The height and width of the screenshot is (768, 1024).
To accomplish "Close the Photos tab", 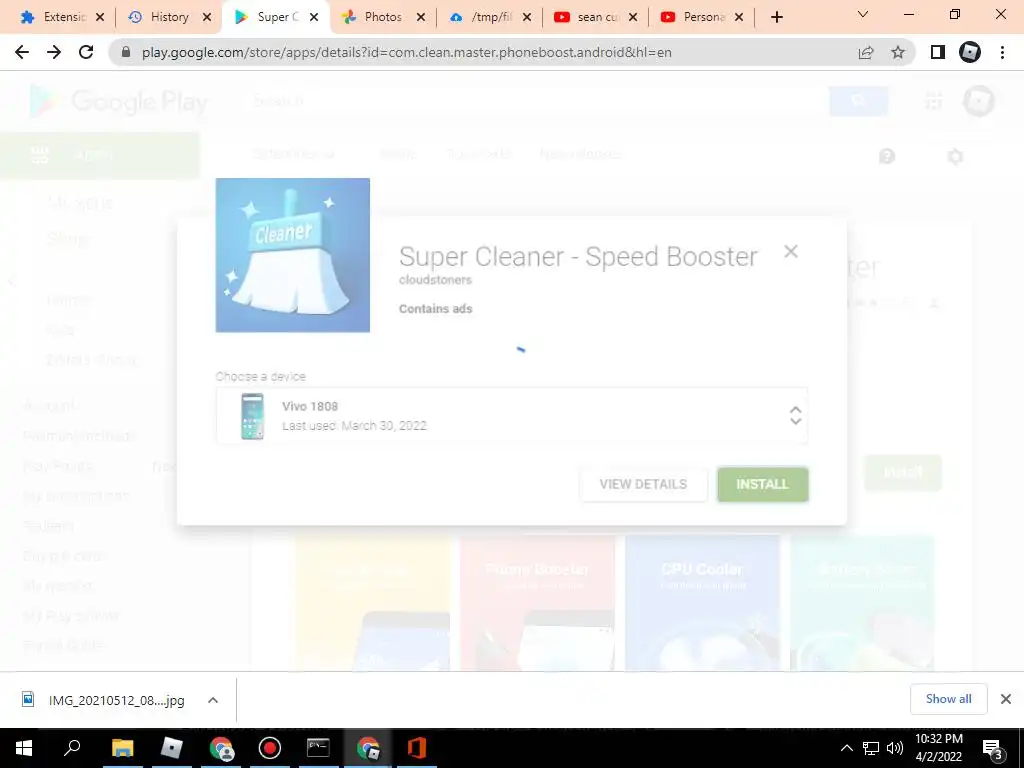I will (421, 17).
